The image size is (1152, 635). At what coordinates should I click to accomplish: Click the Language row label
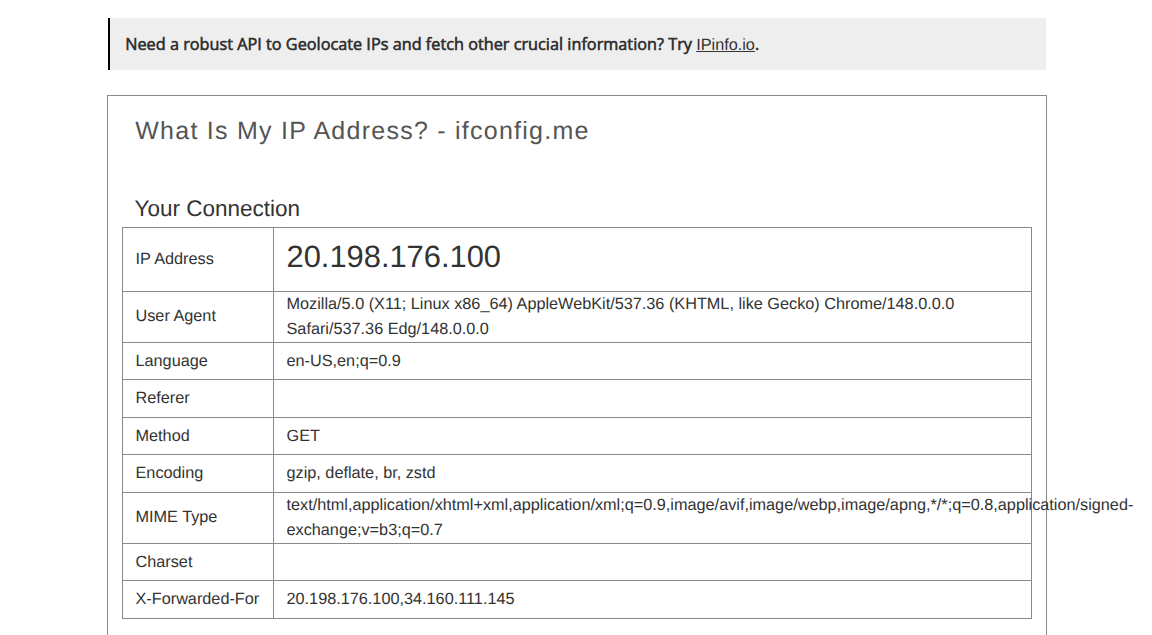171,361
